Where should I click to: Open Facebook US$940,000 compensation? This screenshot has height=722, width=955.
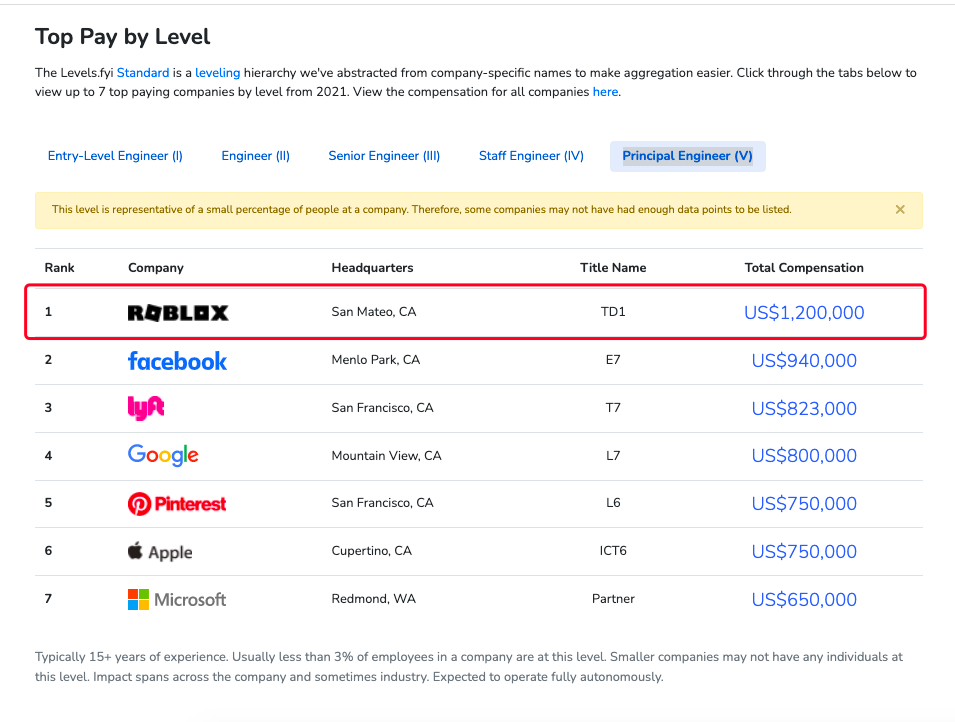tap(804, 361)
